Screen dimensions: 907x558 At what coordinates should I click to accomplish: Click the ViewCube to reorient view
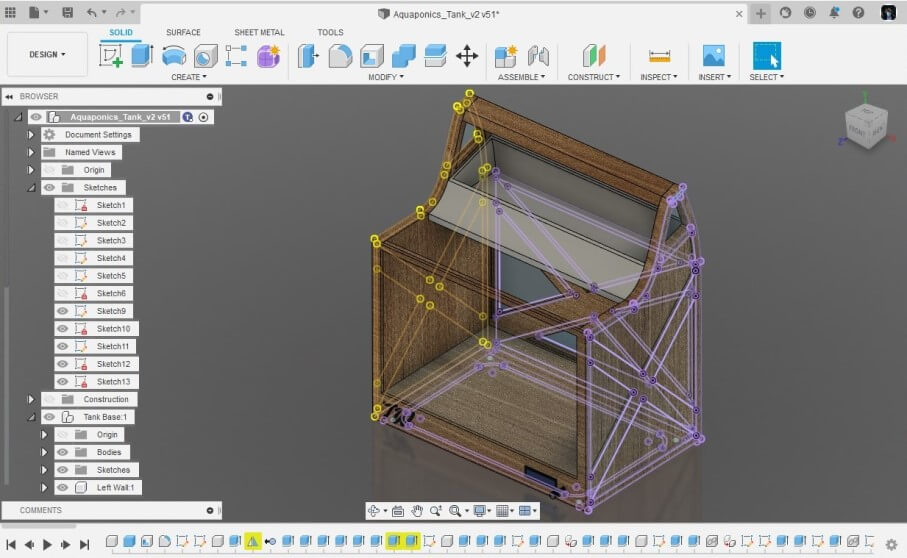(x=864, y=128)
